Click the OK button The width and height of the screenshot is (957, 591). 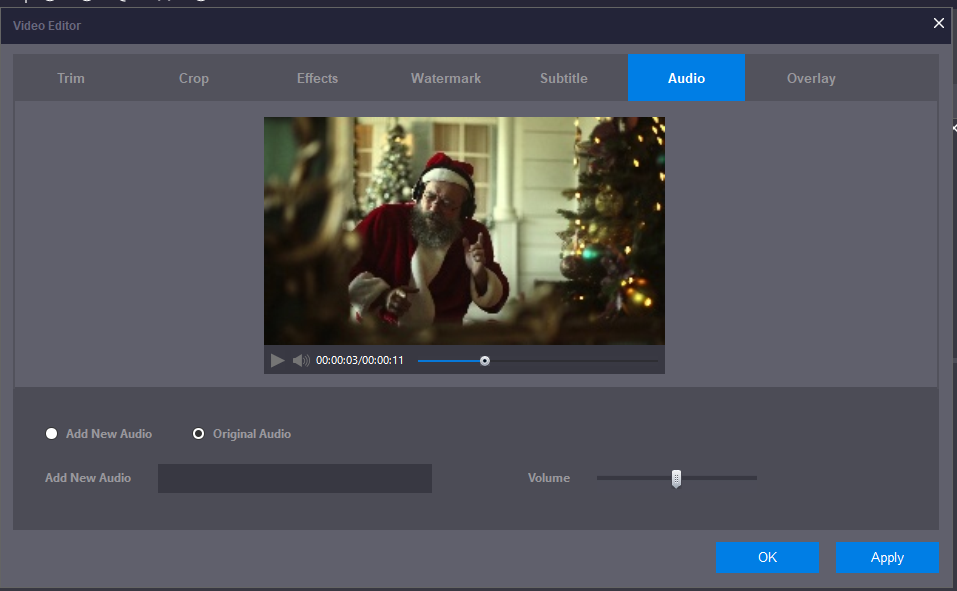click(767, 557)
